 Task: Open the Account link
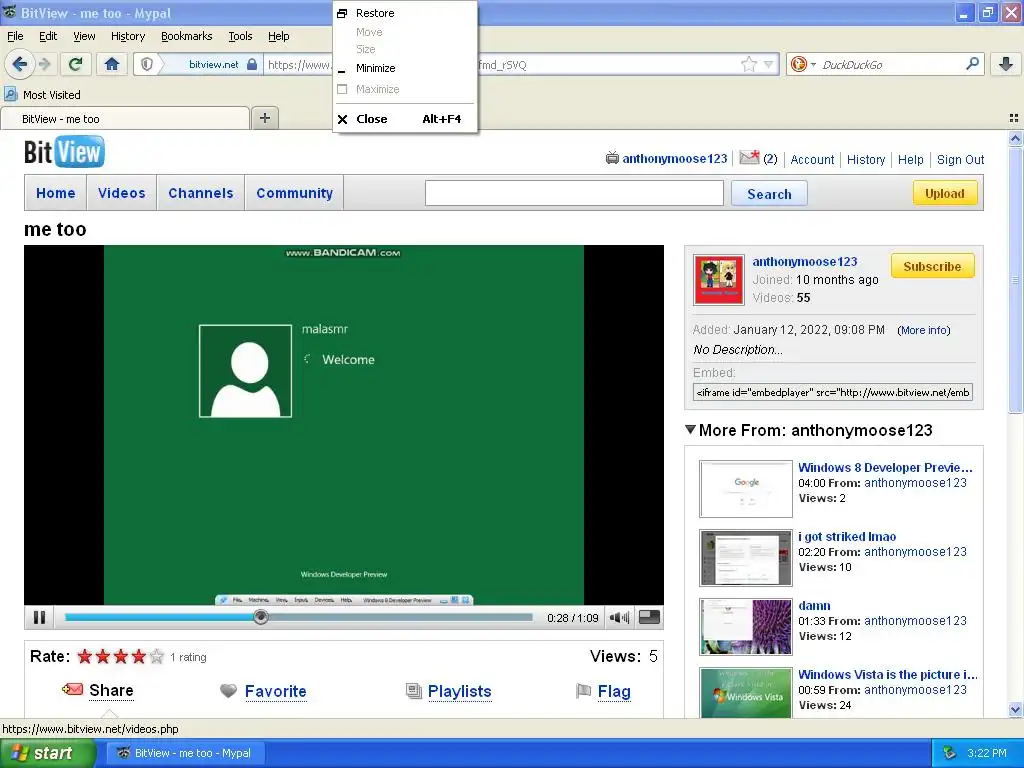click(x=812, y=159)
